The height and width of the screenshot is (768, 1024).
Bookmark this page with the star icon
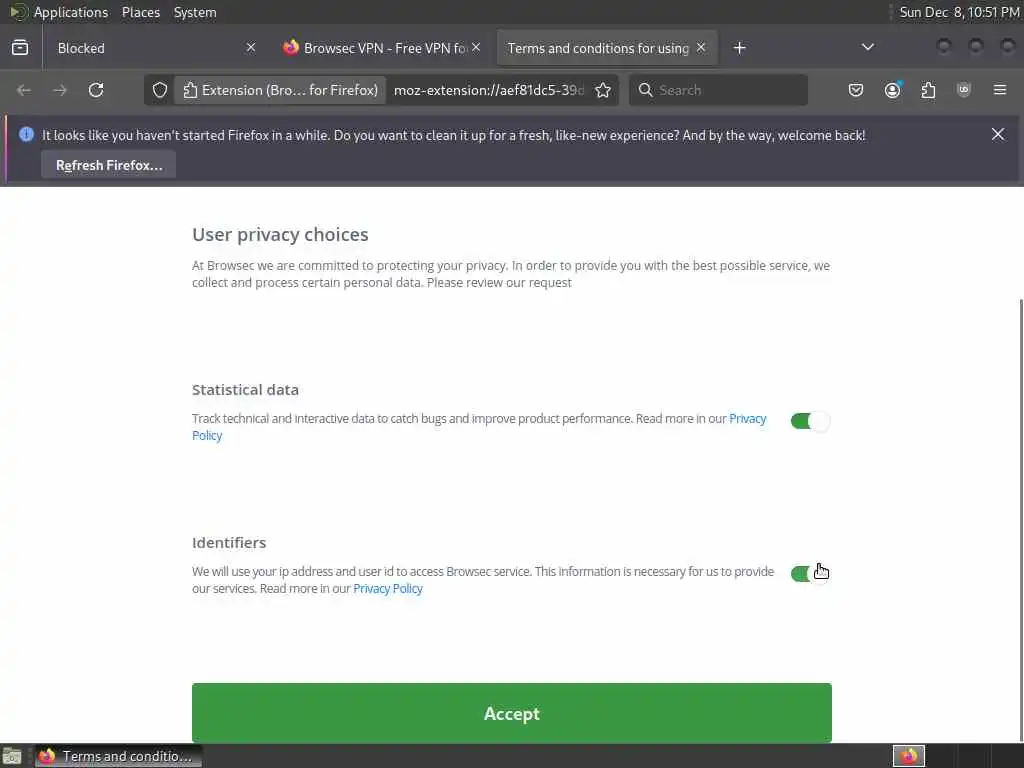[603, 90]
